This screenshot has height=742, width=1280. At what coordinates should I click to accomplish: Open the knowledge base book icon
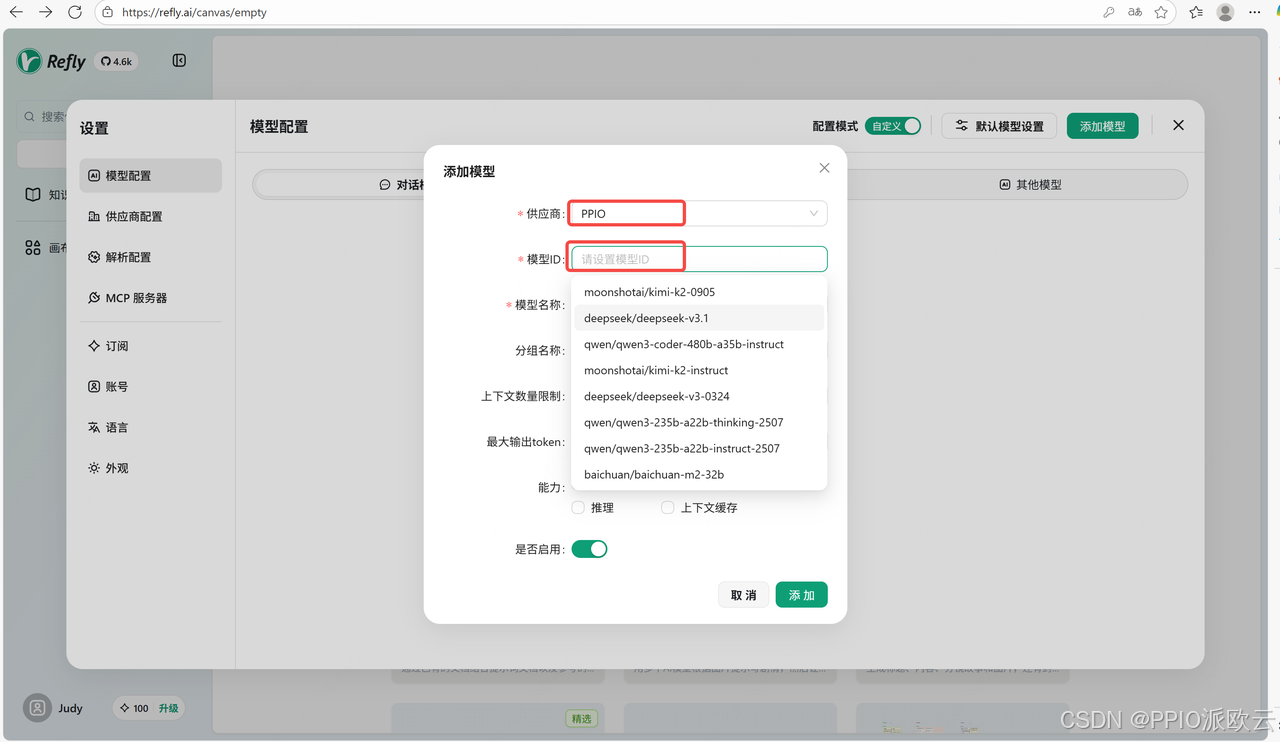coord(33,194)
